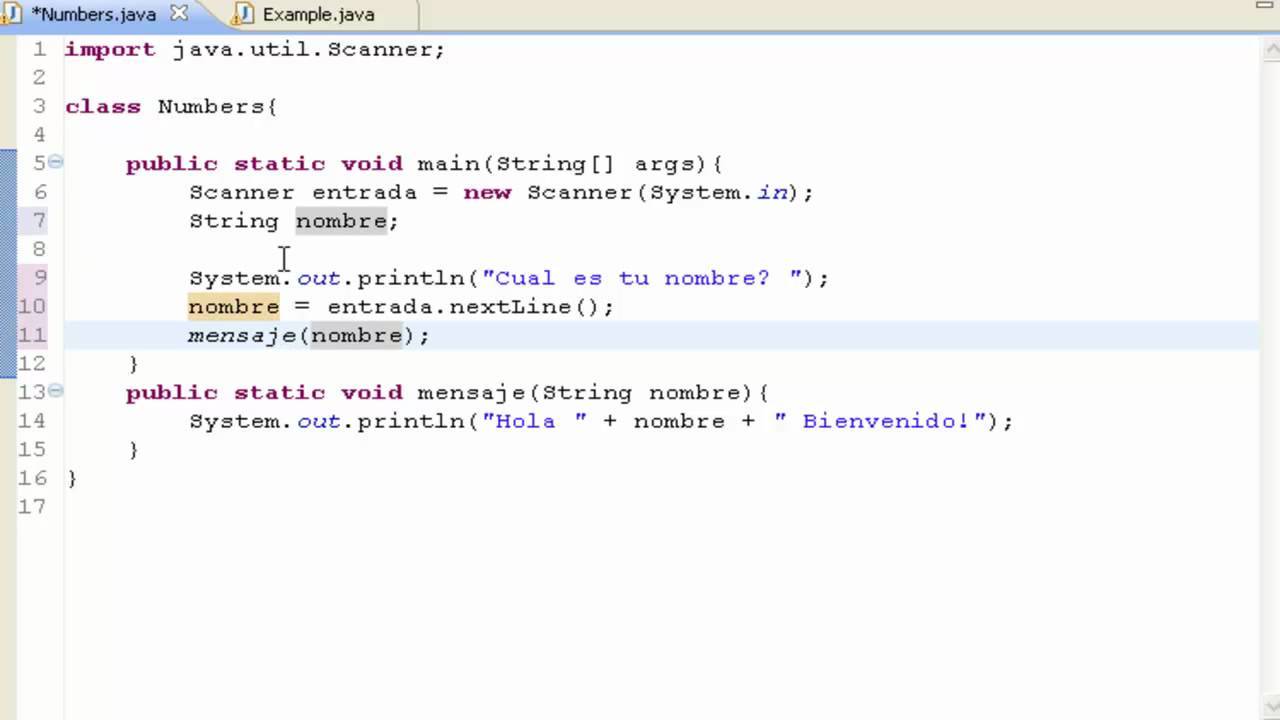Click line number 15 in the ruler
Screen dimensions: 1280x720
coord(32,450)
